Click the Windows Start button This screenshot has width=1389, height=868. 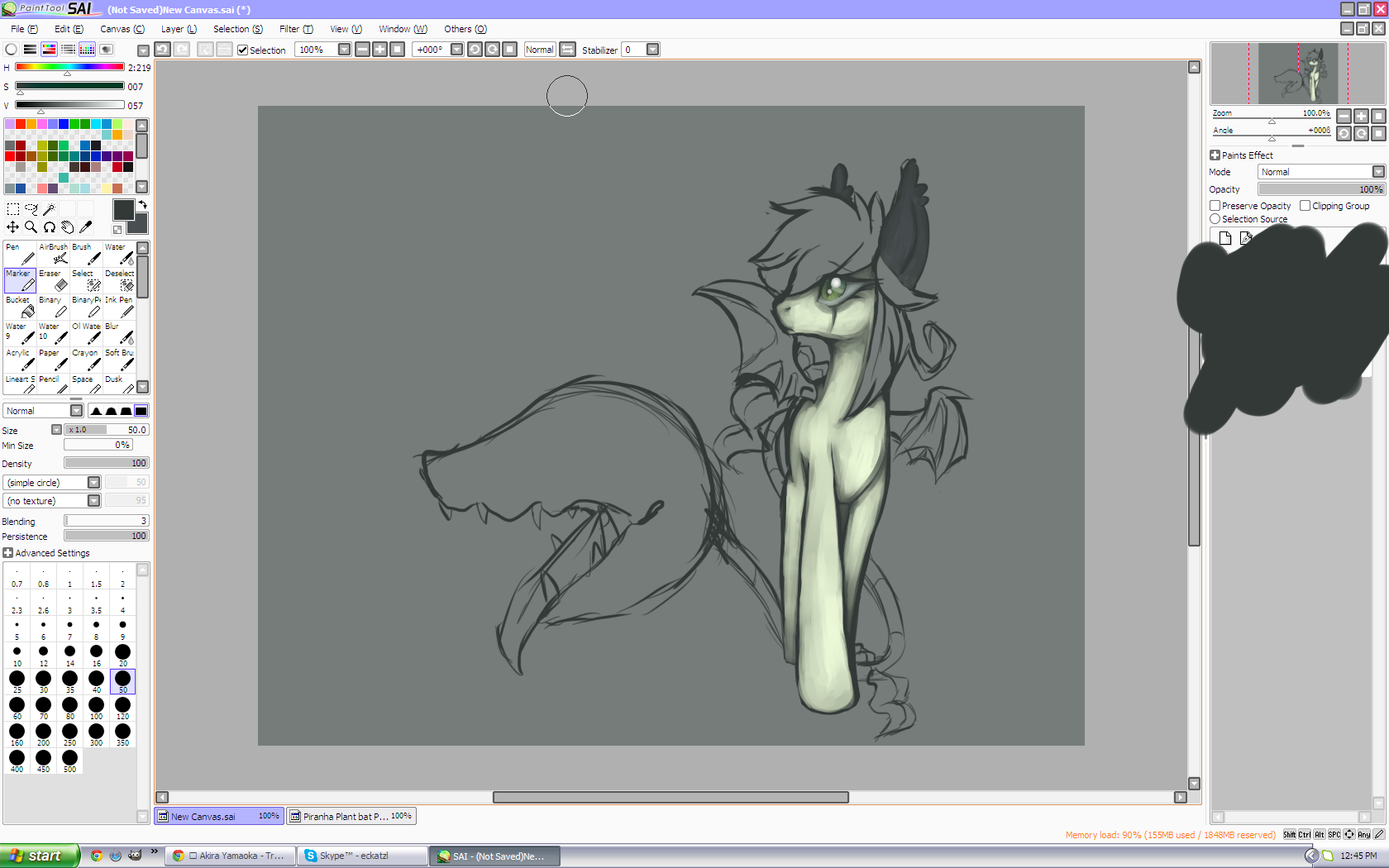click(x=40, y=856)
